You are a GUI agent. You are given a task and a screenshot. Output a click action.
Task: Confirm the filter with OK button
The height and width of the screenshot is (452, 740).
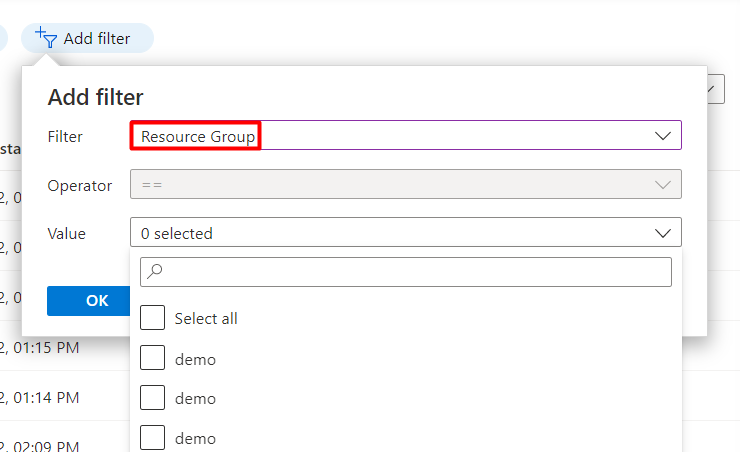(x=89, y=301)
